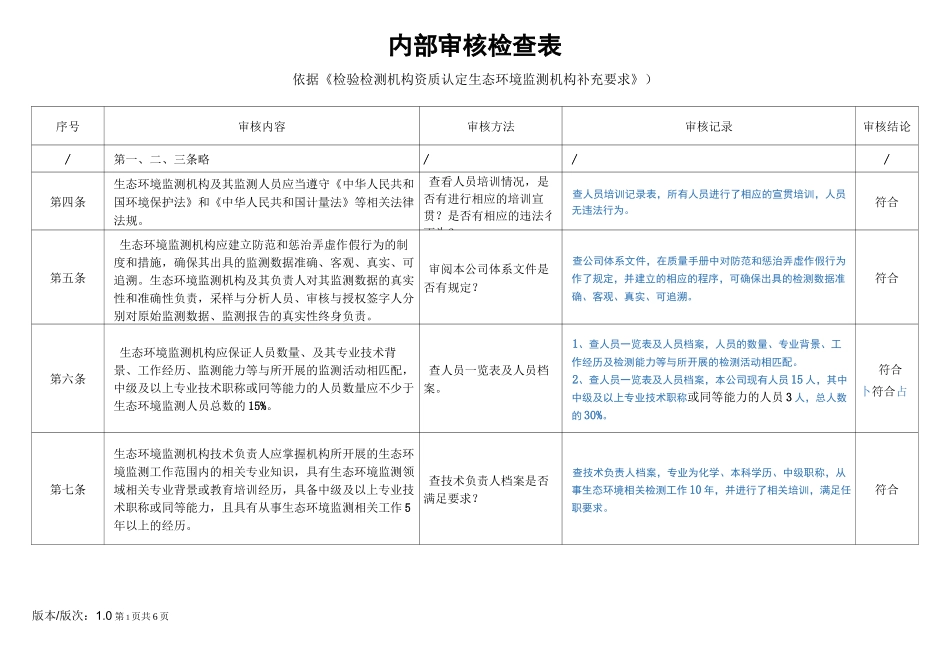
Task: Click the 第四条 row label
Action: pyautogui.click(x=67, y=202)
